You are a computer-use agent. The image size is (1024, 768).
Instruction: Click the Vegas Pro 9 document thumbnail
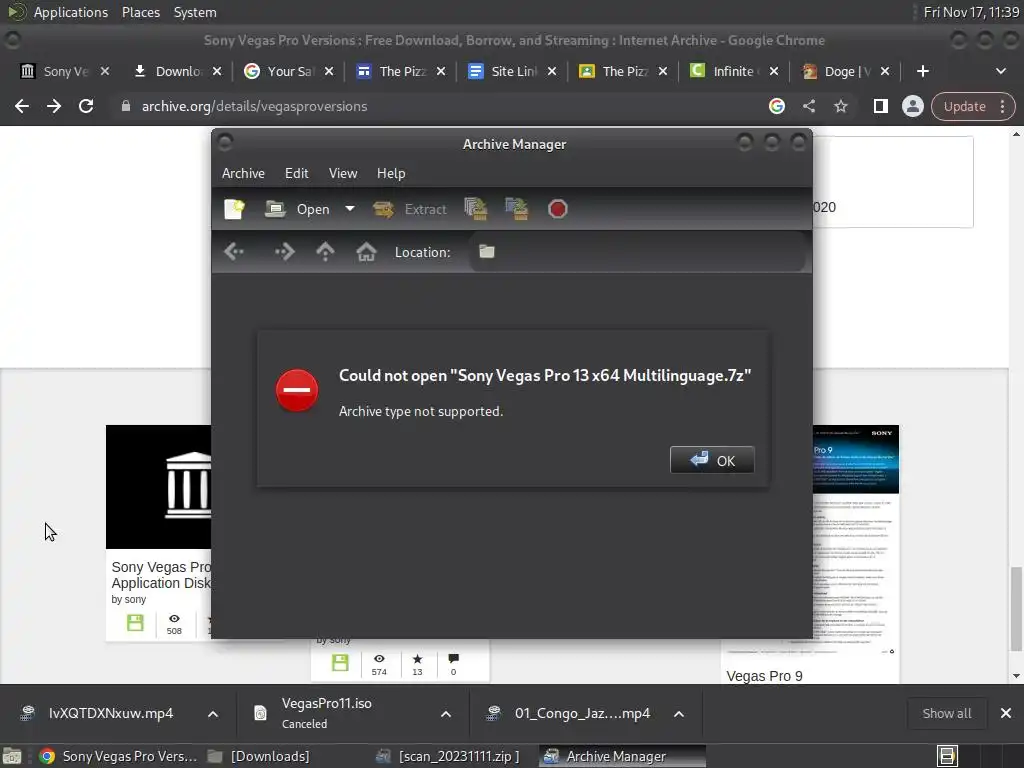[856, 541]
